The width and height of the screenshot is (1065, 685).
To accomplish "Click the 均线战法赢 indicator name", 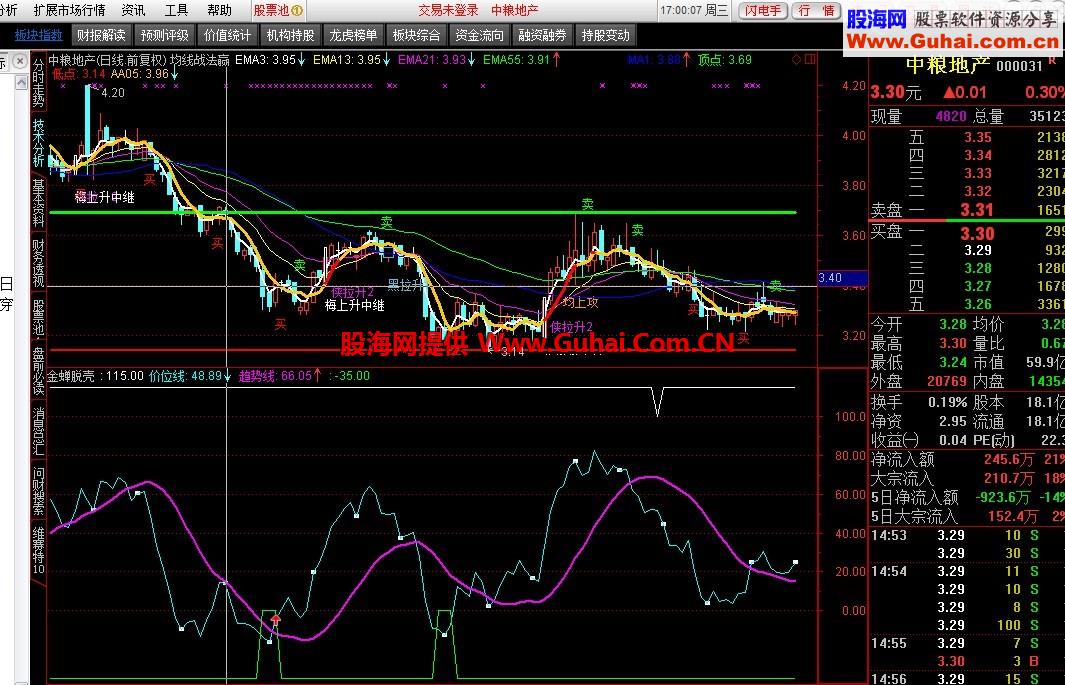I will coord(200,60).
